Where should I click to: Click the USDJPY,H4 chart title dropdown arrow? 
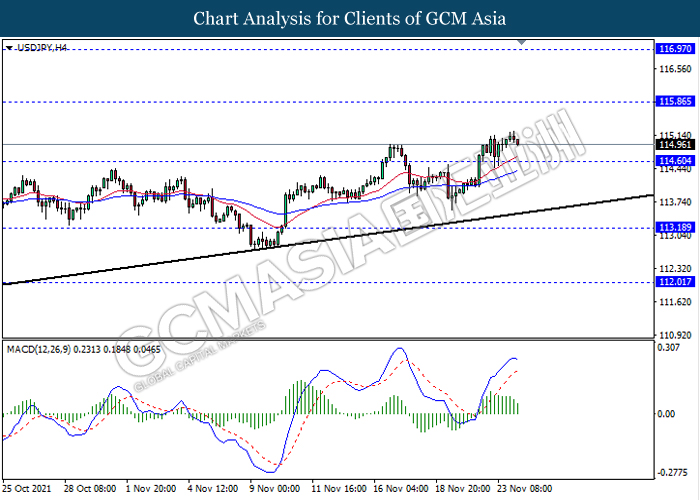click(9, 47)
